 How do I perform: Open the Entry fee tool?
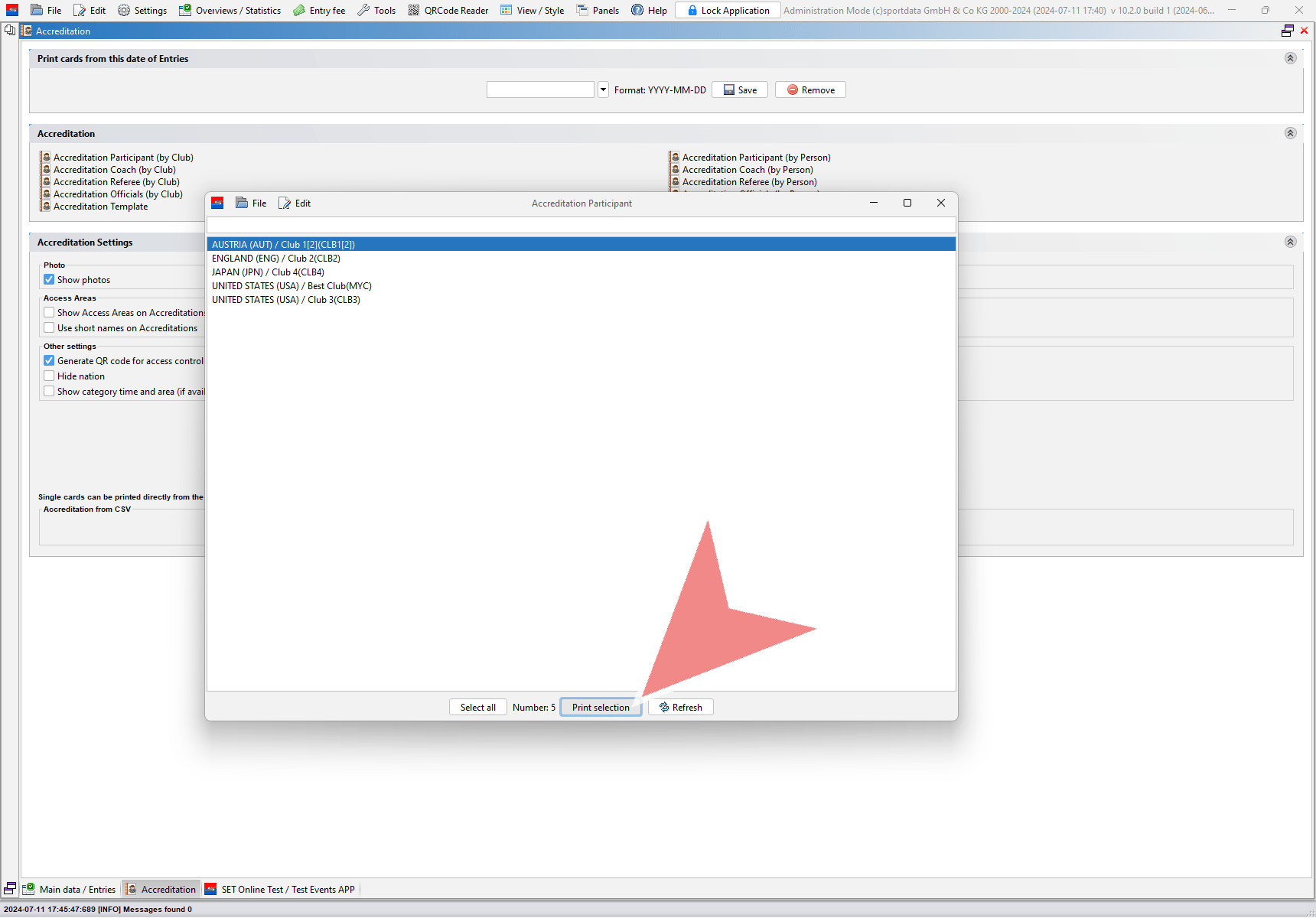(x=319, y=10)
